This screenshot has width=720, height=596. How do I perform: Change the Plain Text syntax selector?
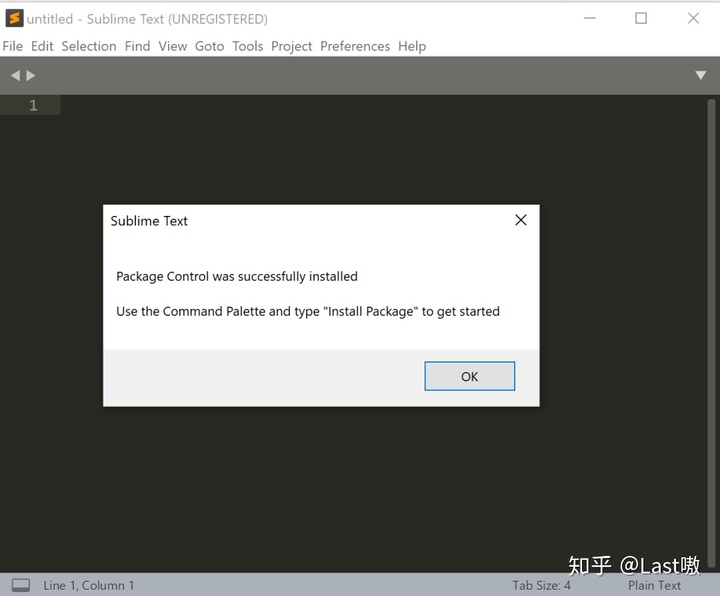pyautogui.click(x=654, y=585)
